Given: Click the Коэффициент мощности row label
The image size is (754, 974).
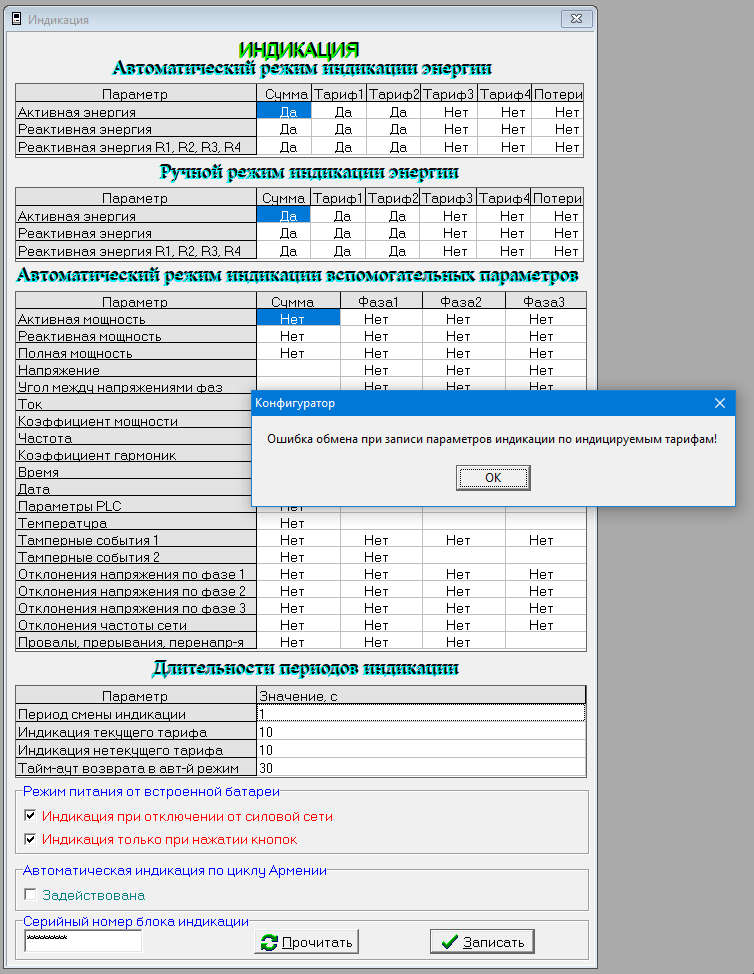Looking at the screenshot, I should pyautogui.click(x=136, y=421).
